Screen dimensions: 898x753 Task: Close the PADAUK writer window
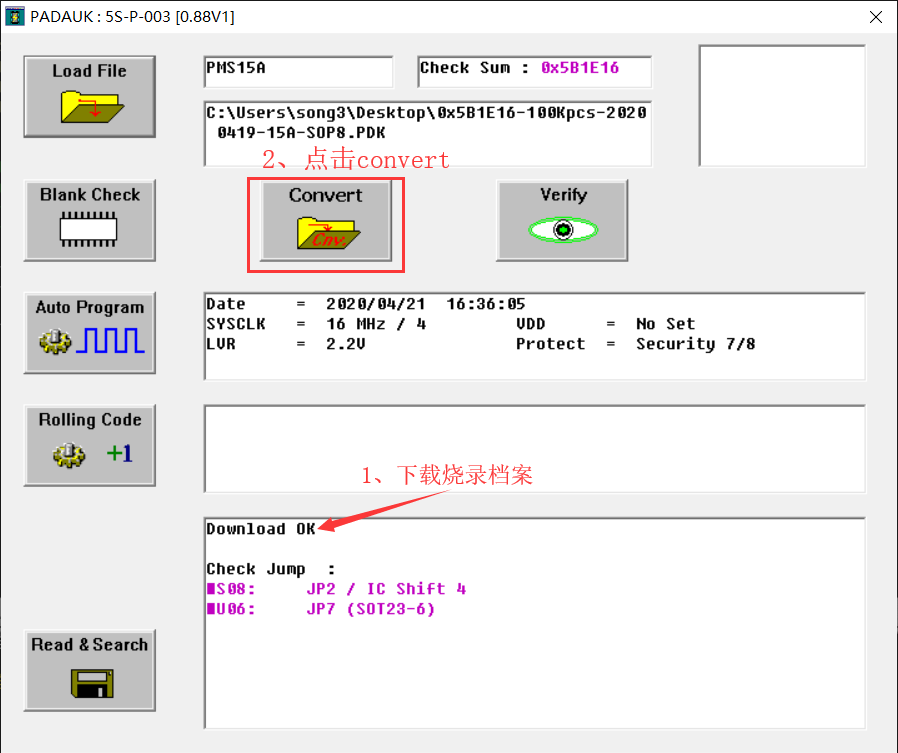(875, 17)
